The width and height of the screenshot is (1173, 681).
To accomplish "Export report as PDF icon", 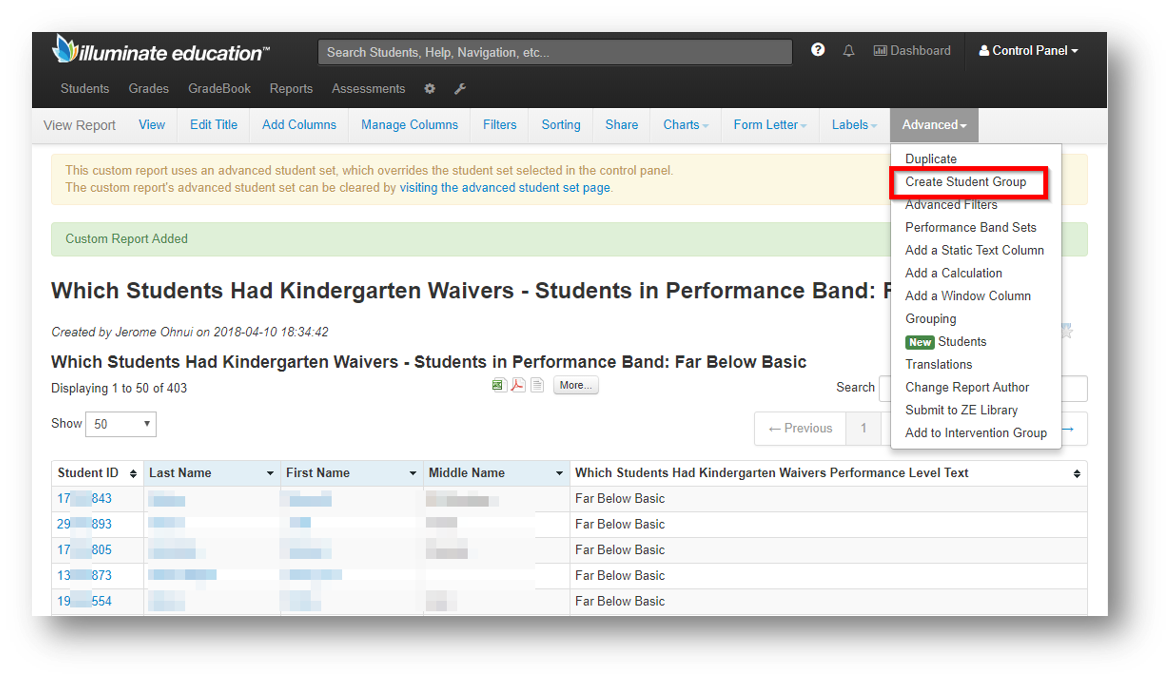I will (518, 385).
